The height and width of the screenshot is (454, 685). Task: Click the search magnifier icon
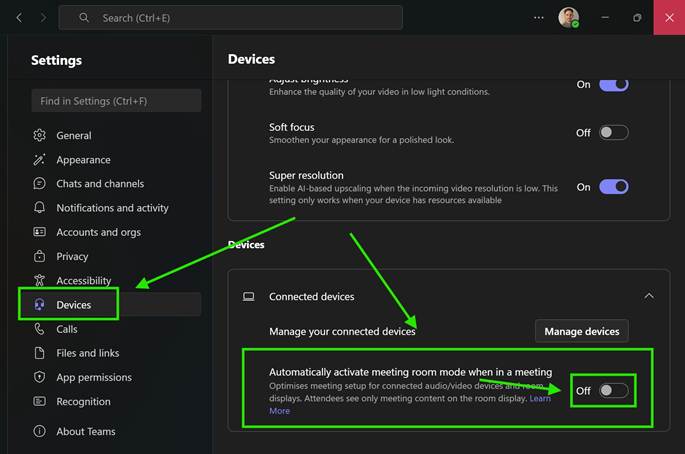[x=84, y=17]
